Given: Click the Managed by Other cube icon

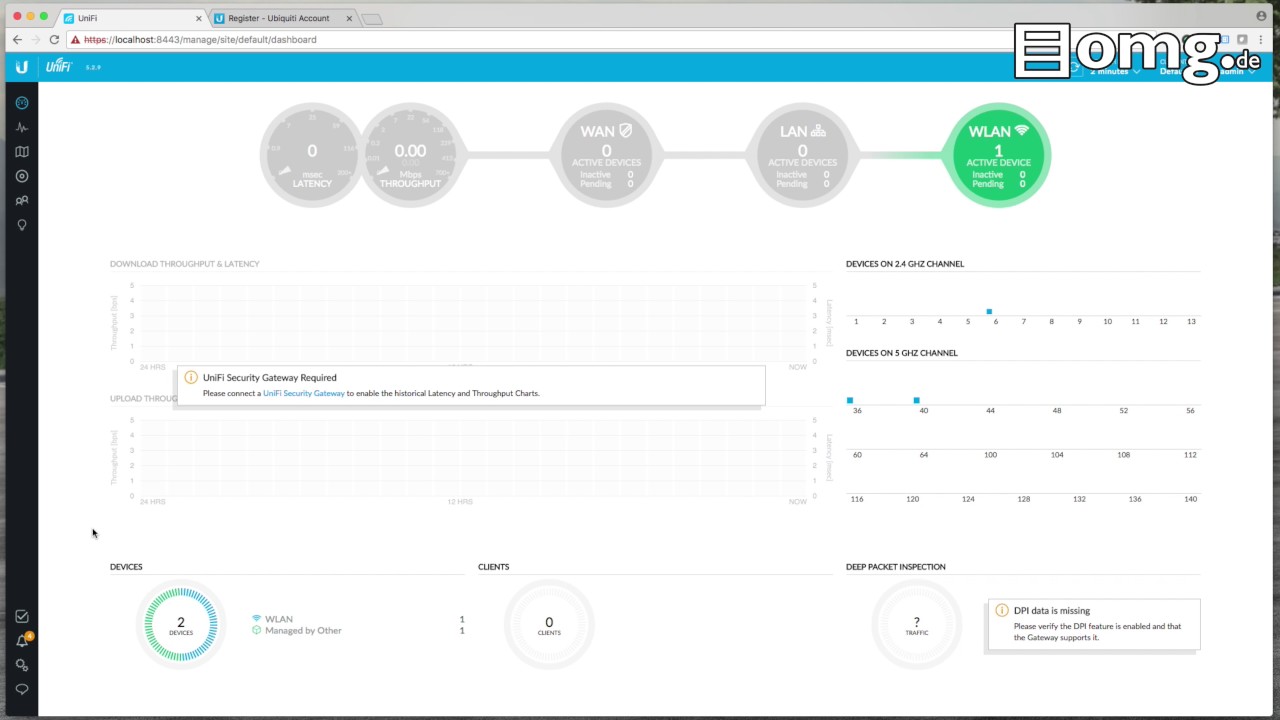Looking at the screenshot, I should tap(256, 631).
